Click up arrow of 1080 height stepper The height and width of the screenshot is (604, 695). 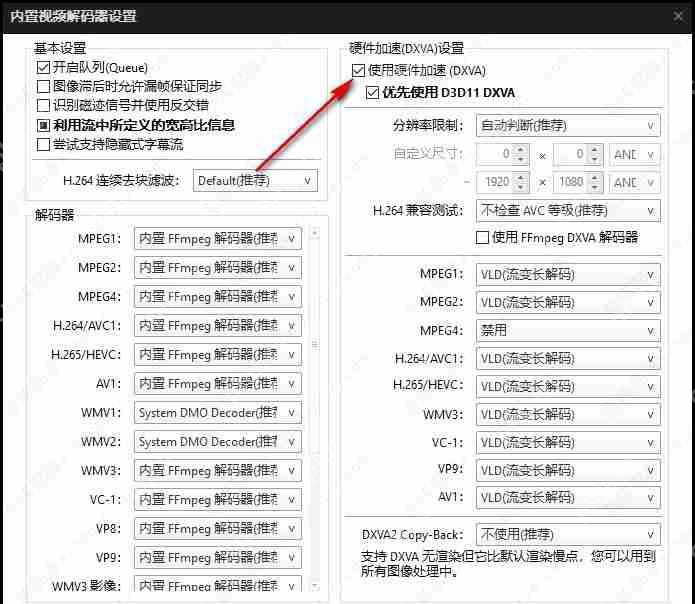point(595,178)
